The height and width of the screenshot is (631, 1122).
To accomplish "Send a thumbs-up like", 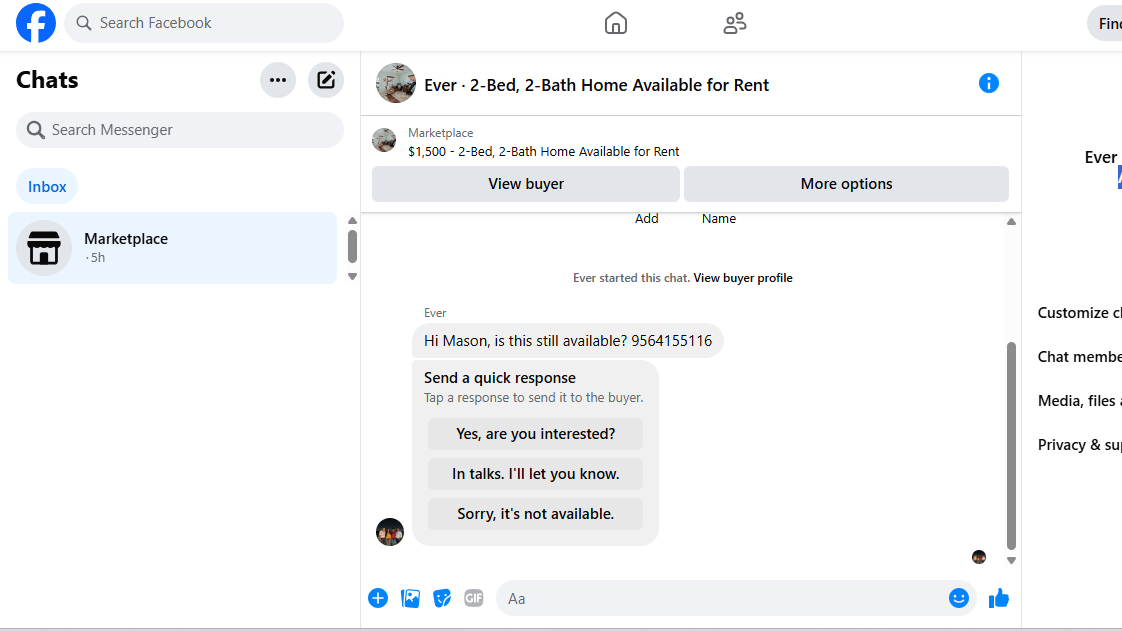I will 998,598.
